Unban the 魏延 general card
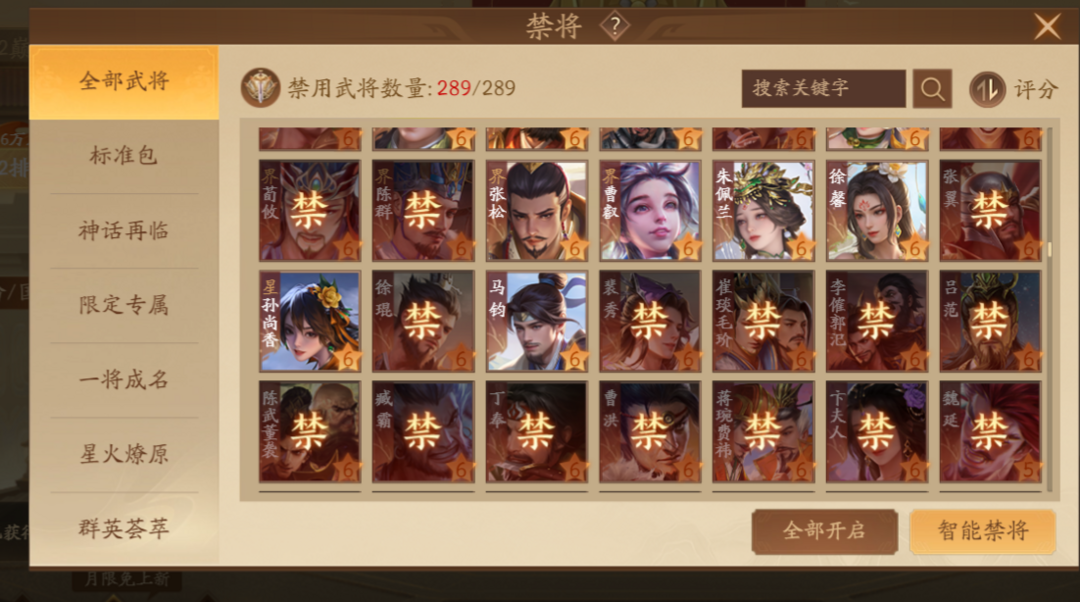Image resolution: width=1080 pixels, height=602 pixels. [990, 431]
